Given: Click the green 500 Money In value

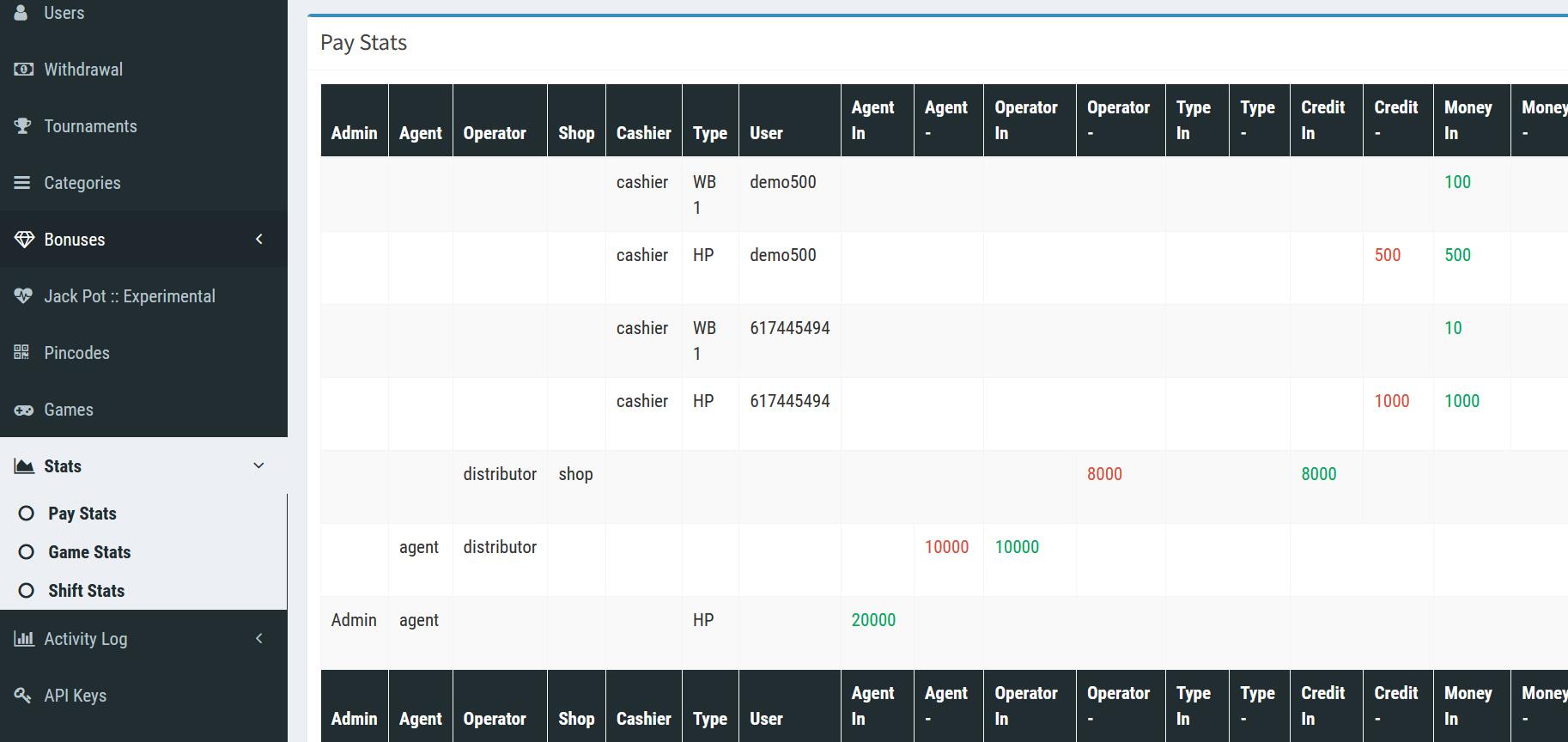Looking at the screenshot, I should click(x=1457, y=255).
